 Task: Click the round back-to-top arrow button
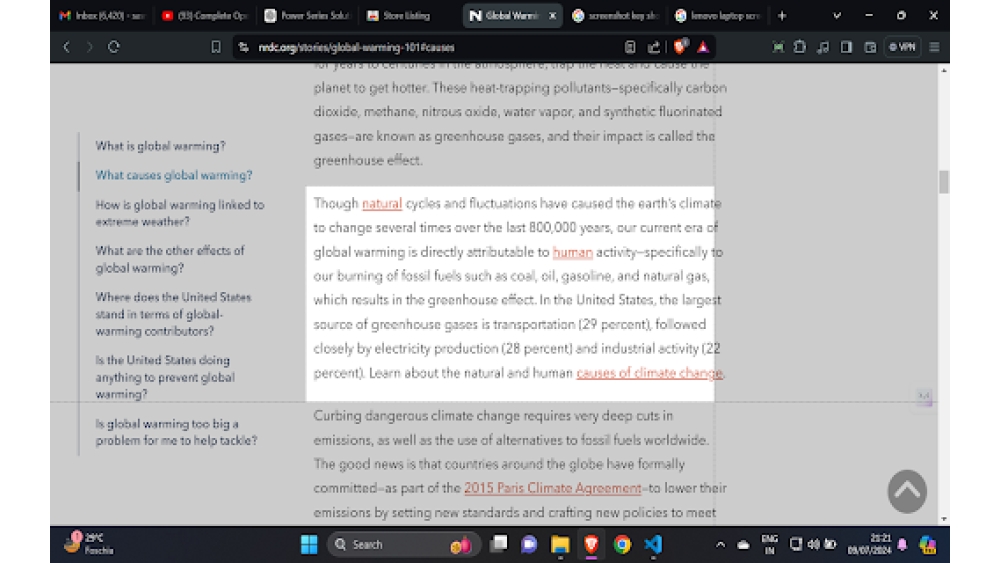click(907, 491)
